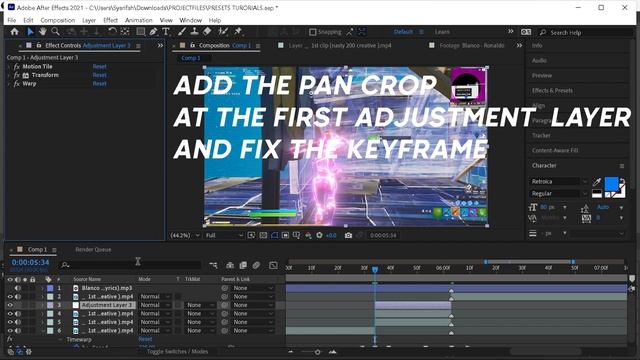The height and width of the screenshot is (360, 640).
Task: Select the Pen tool
Action: (153, 31)
